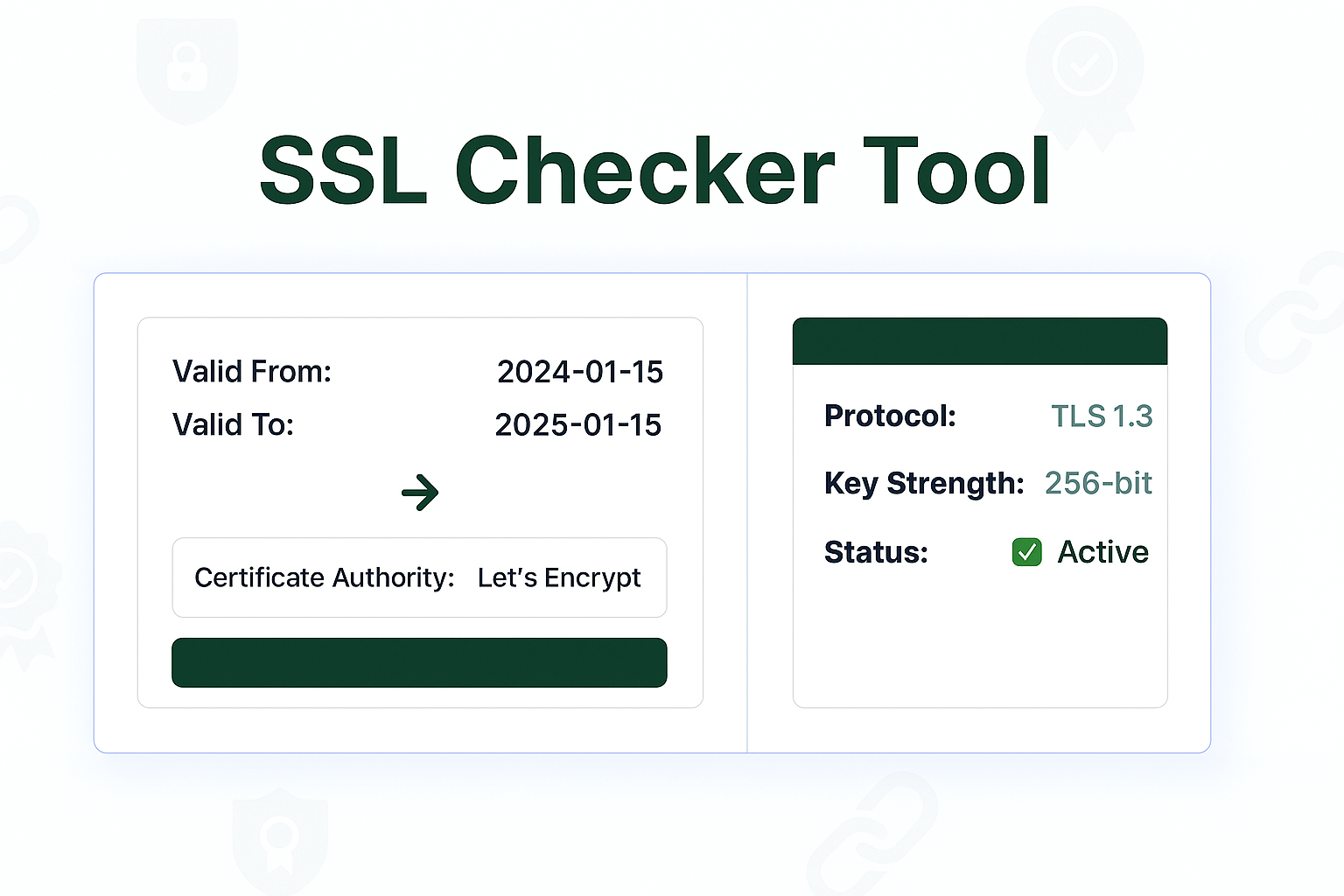
Task: Click the Valid To date 2025-01-15
Action: 577,425
